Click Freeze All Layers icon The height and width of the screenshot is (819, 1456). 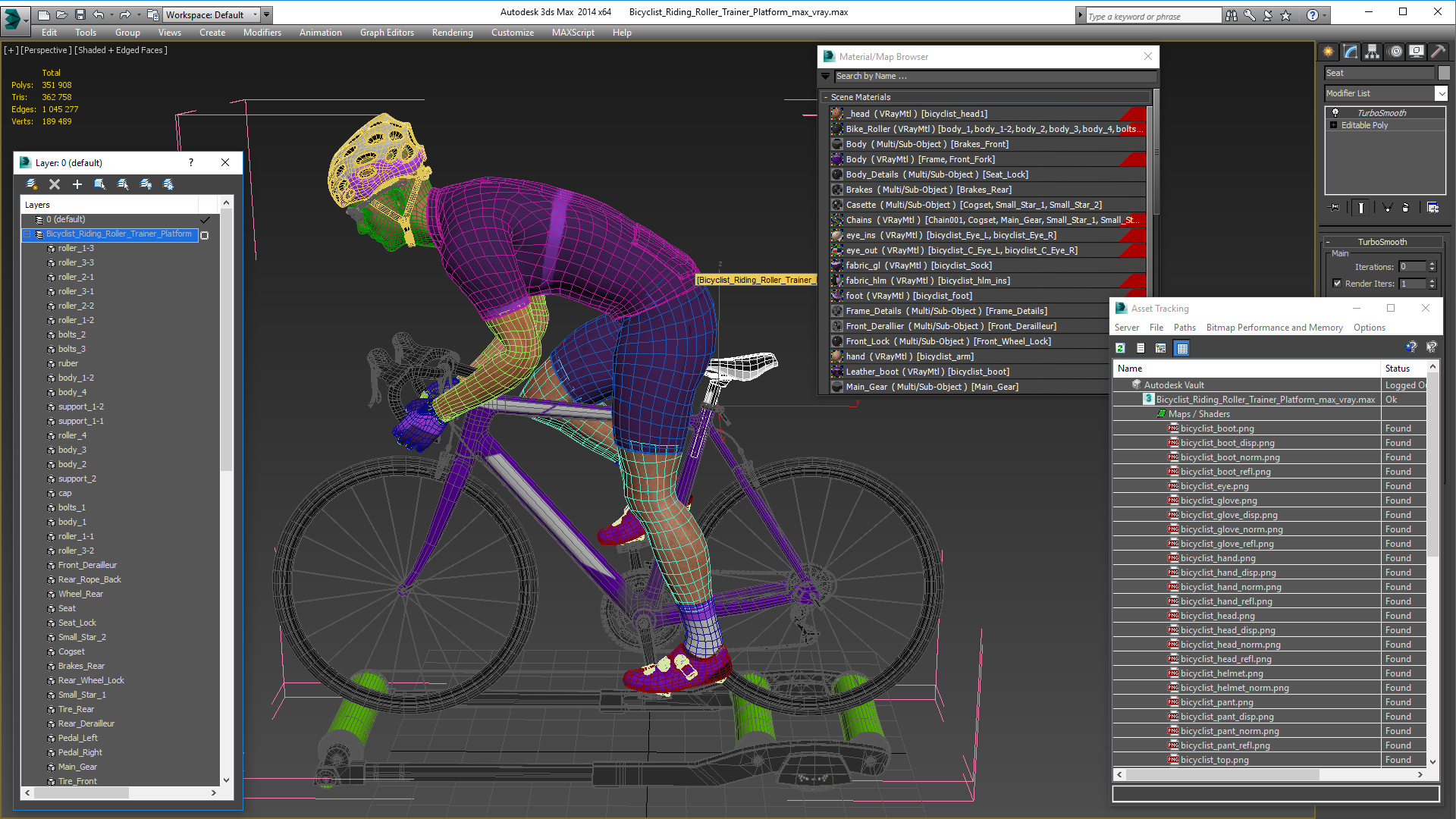point(168,184)
